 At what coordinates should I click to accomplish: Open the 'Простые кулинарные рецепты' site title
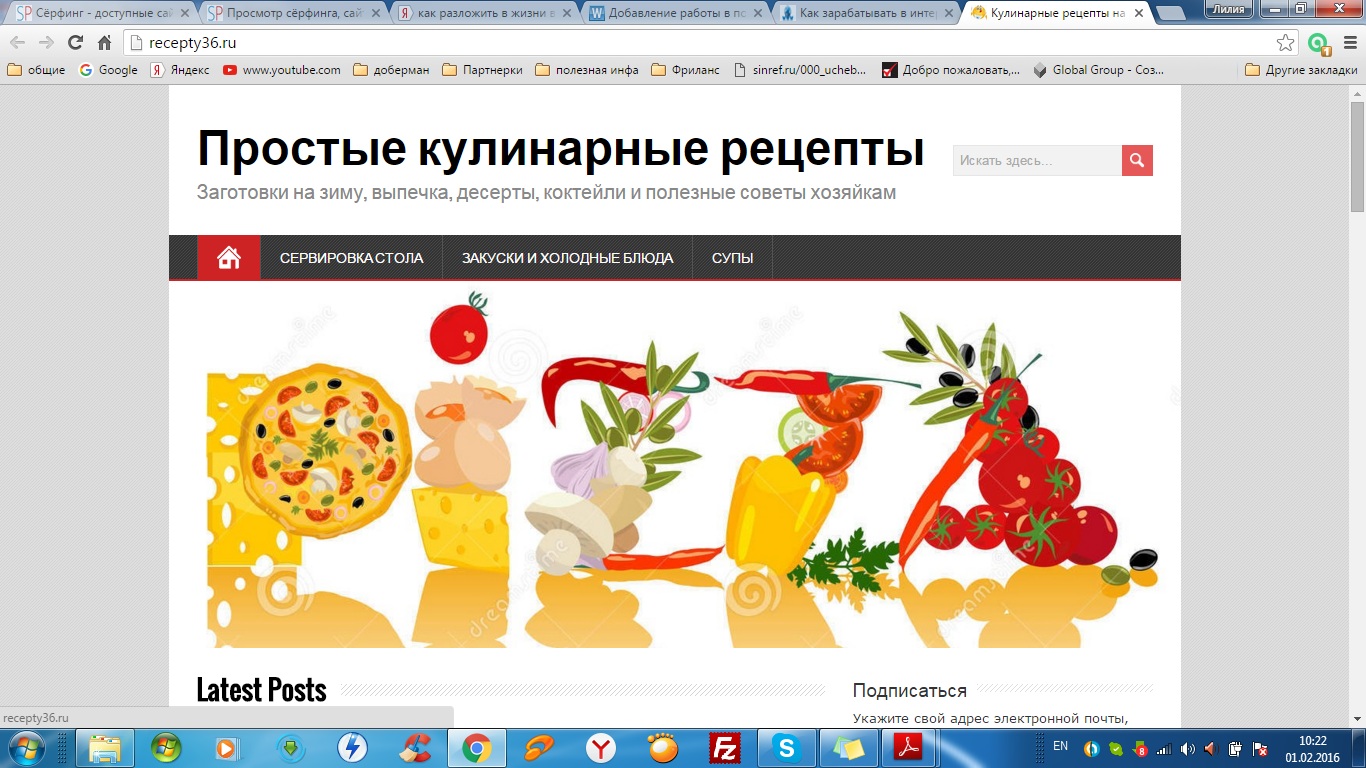pos(560,148)
